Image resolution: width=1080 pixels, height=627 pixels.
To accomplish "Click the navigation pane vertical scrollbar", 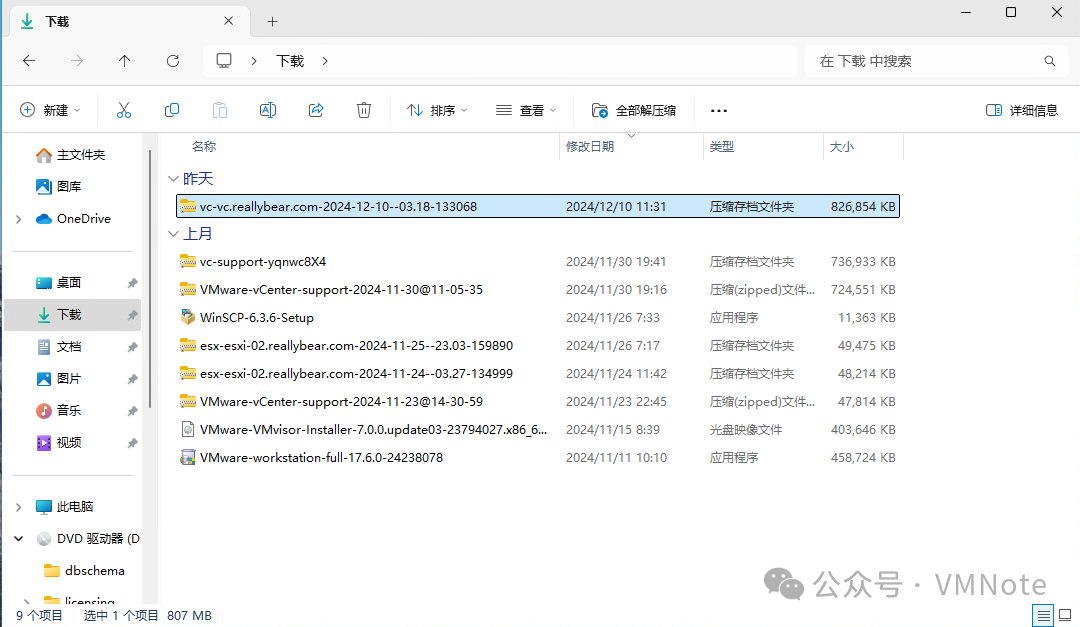I will point(149,279).
